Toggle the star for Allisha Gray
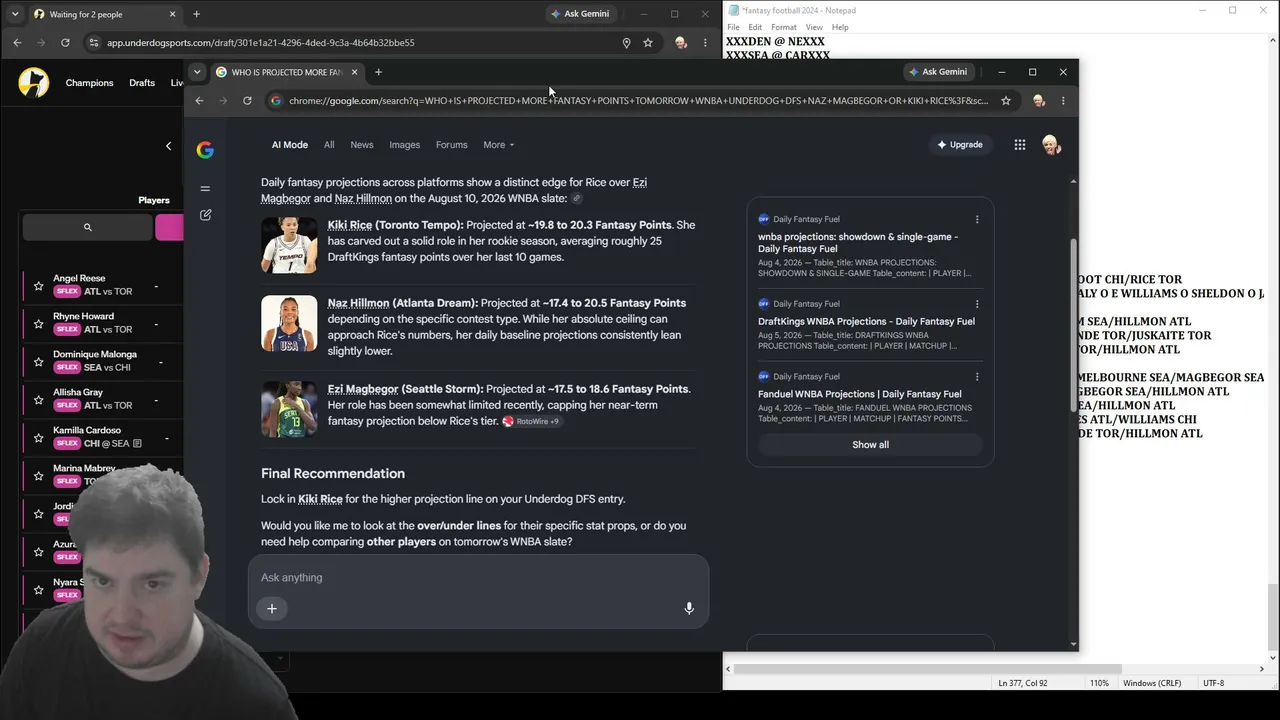Viewport: 1280px width, 720px height. [38, 400]
